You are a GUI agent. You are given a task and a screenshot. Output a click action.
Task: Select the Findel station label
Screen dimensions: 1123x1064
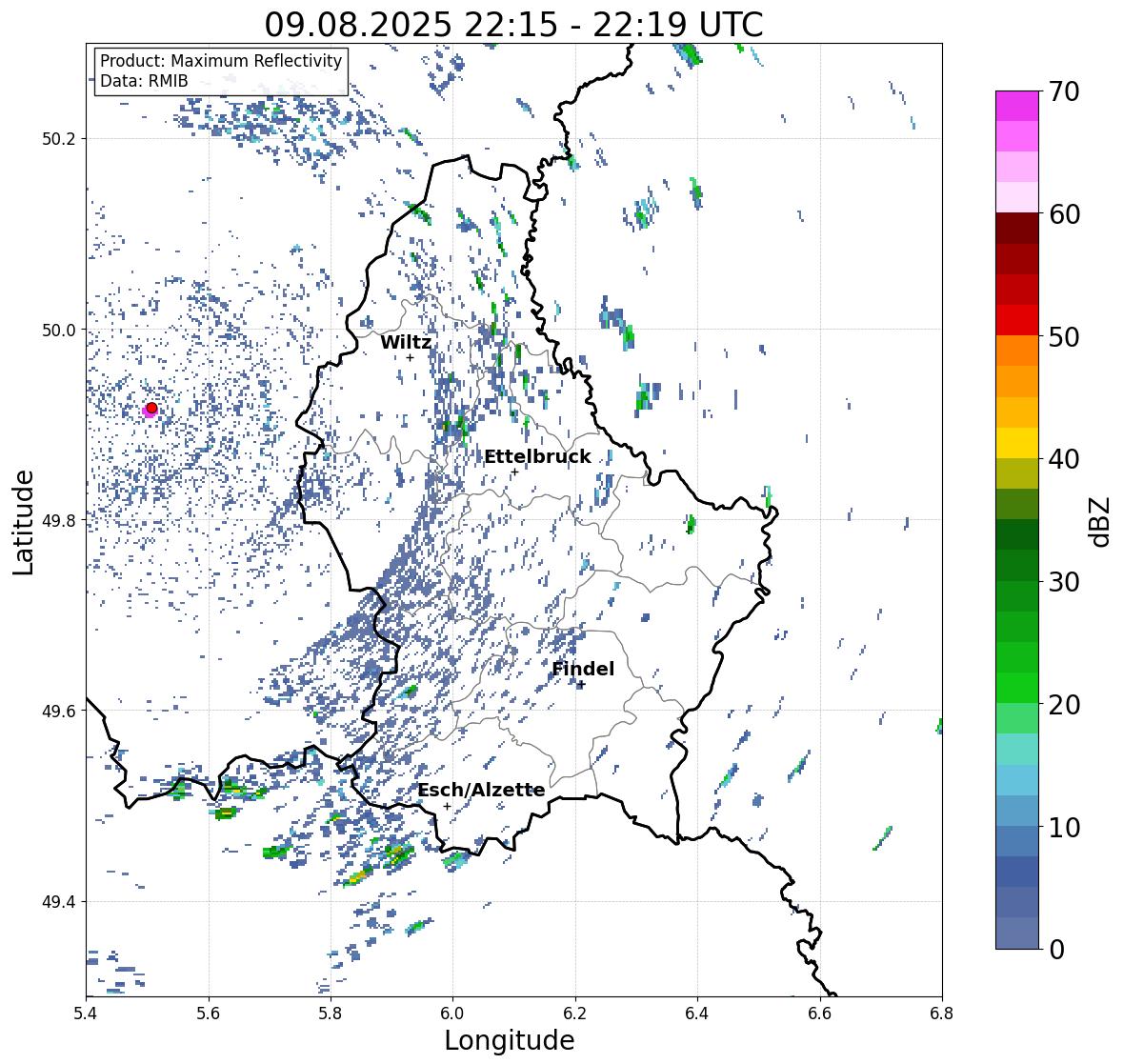tap(583, 669)
